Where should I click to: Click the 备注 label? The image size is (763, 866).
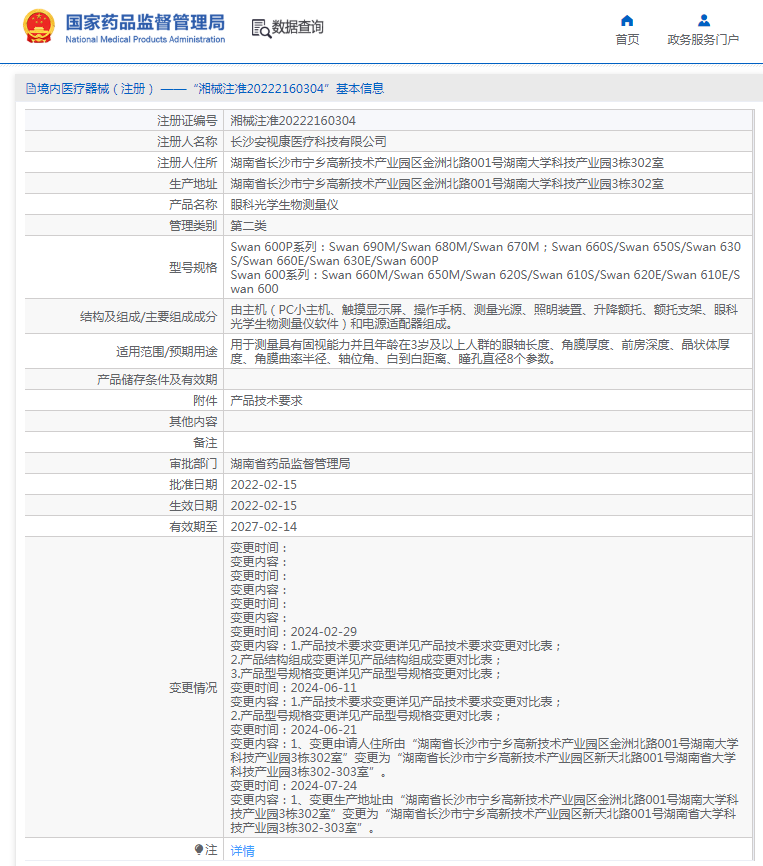point(205,442)
